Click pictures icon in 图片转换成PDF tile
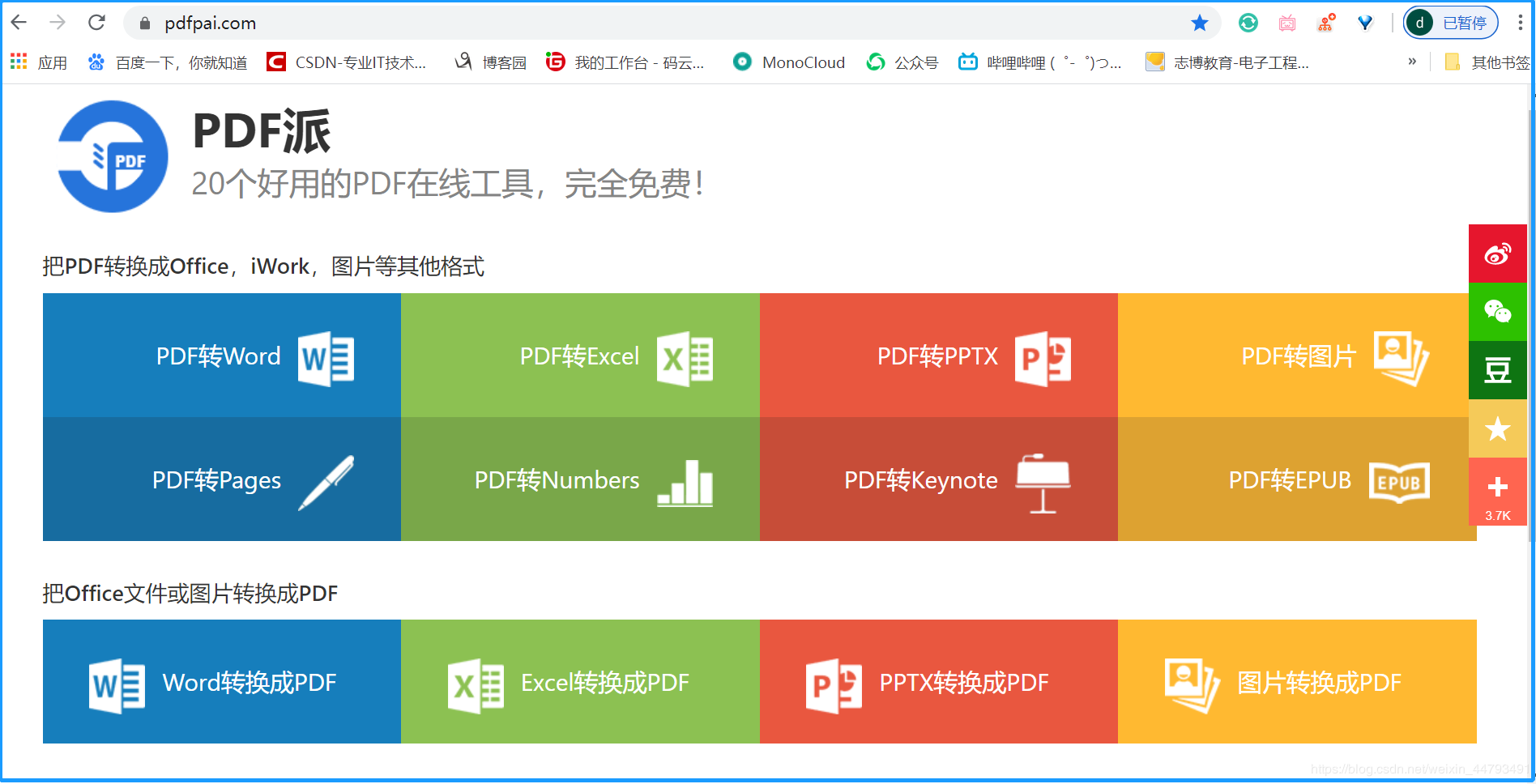 coord(1193,686)
